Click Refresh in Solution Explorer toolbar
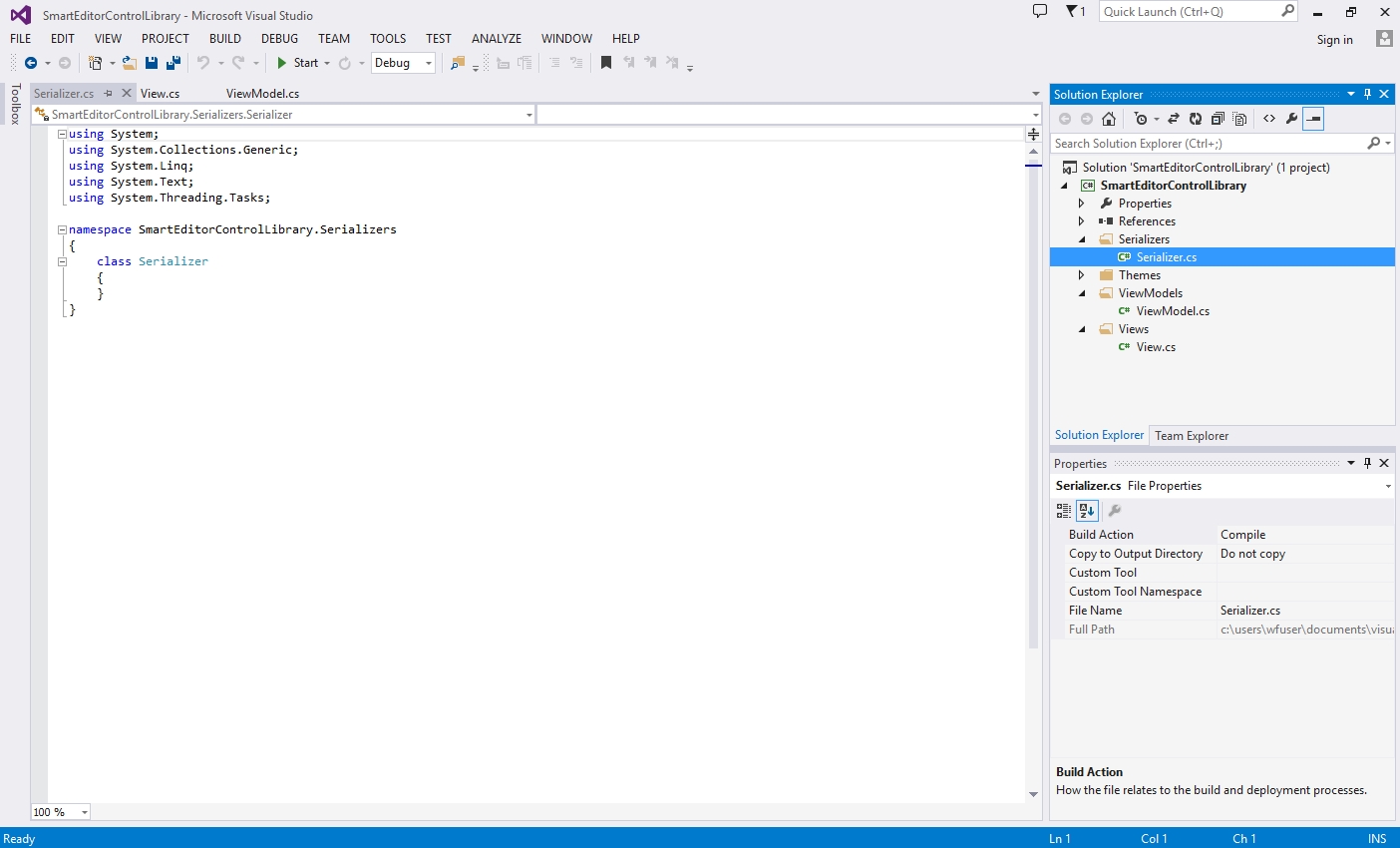This screenshot has height=848, width=1400. click(1196, 119)
